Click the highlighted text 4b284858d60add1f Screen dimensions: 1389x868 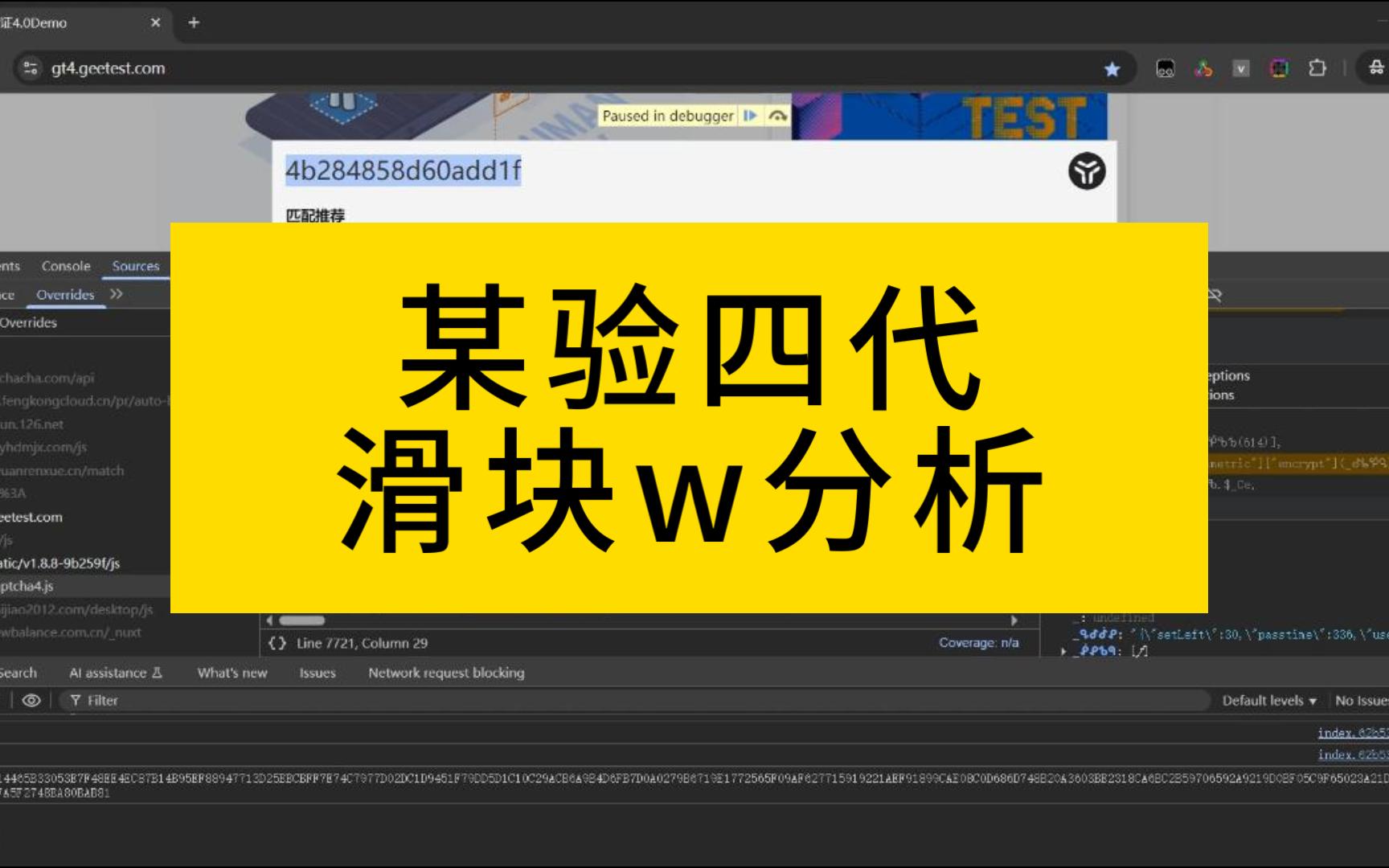pyautogui.click(x=404, y=170)
